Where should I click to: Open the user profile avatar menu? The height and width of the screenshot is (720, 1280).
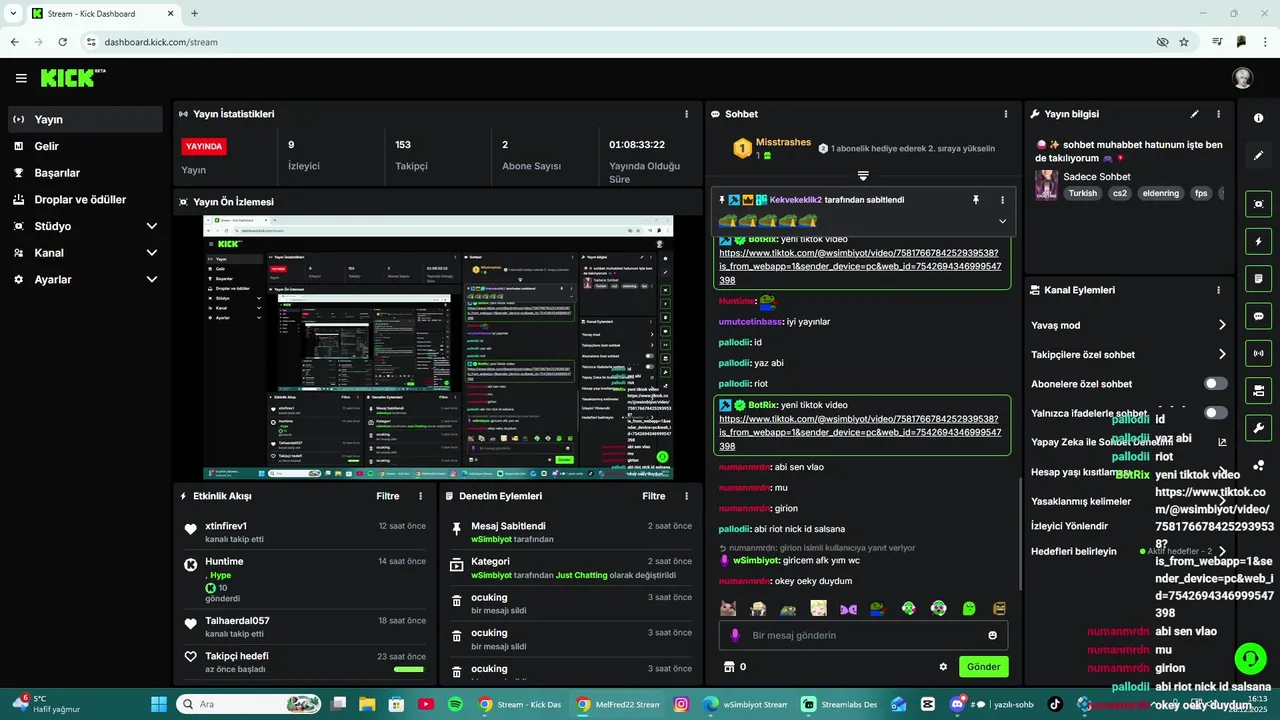[x=1242, y=78]
